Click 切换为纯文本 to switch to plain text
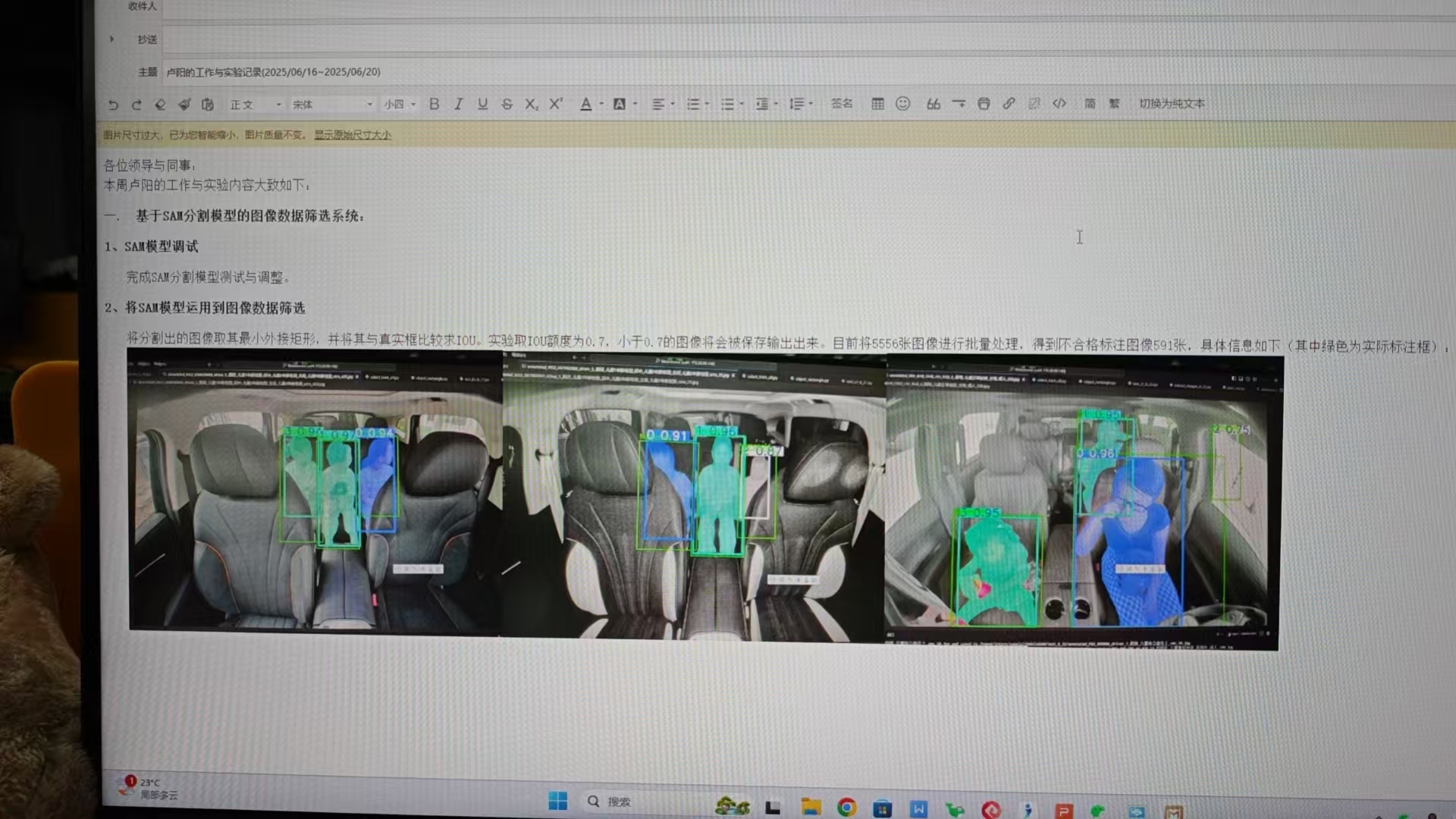 click(1171, 104)
